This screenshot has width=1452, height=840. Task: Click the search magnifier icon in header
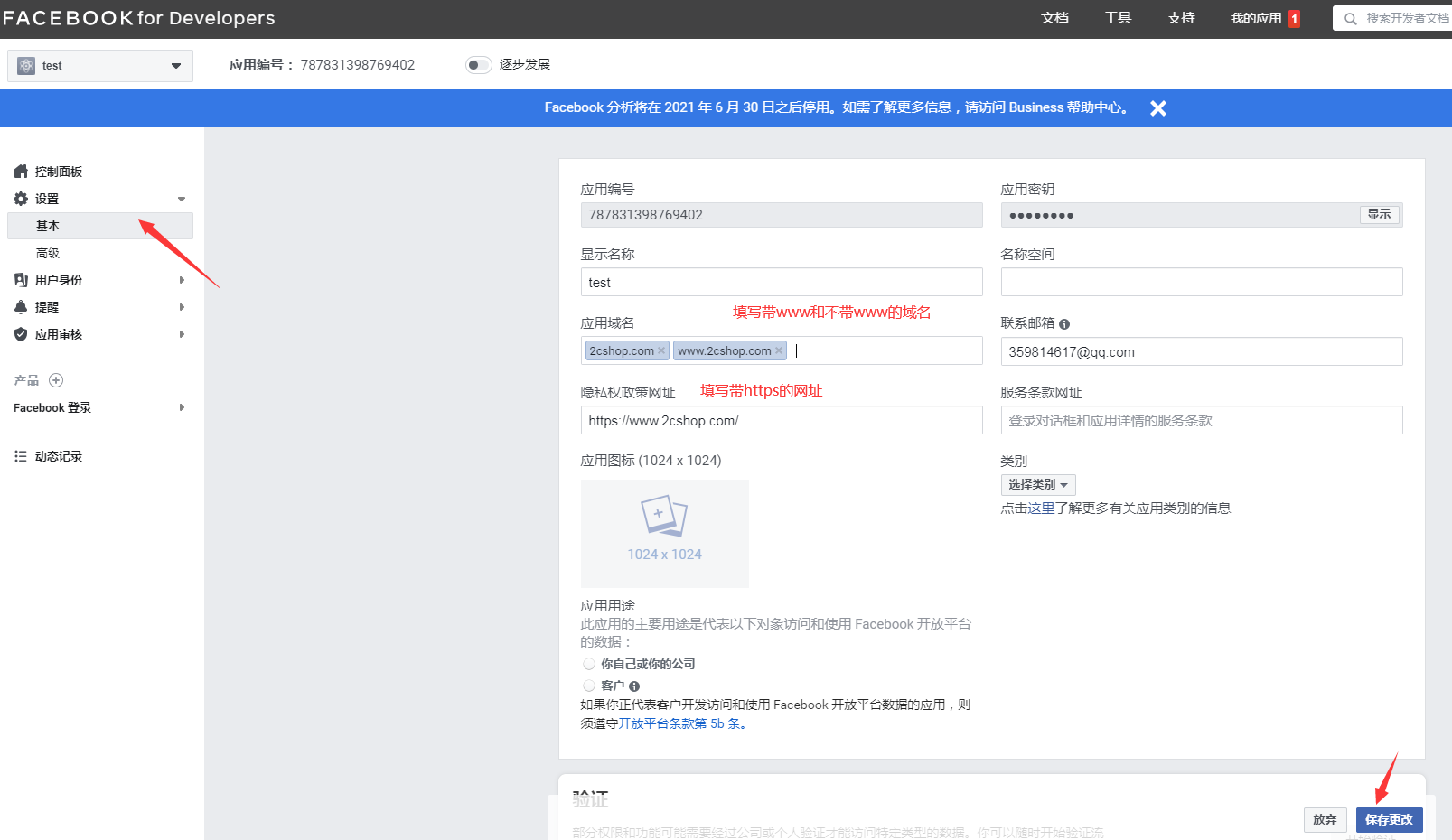(x=1351, y=18)
